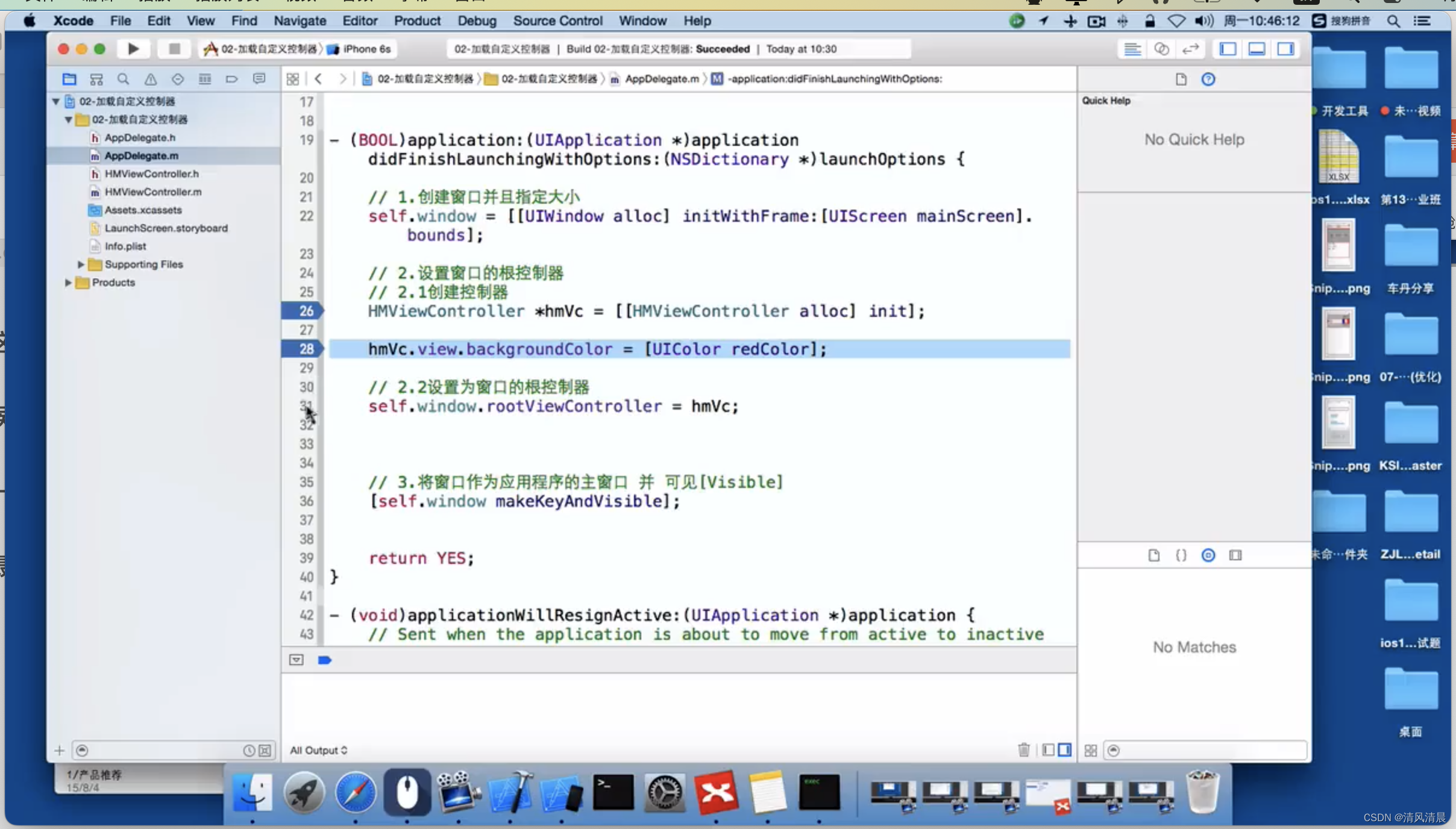This screenshot has width=1456, height=829.
Task: Select AppDelegate.m in file navigator
Action: point(140,155)
